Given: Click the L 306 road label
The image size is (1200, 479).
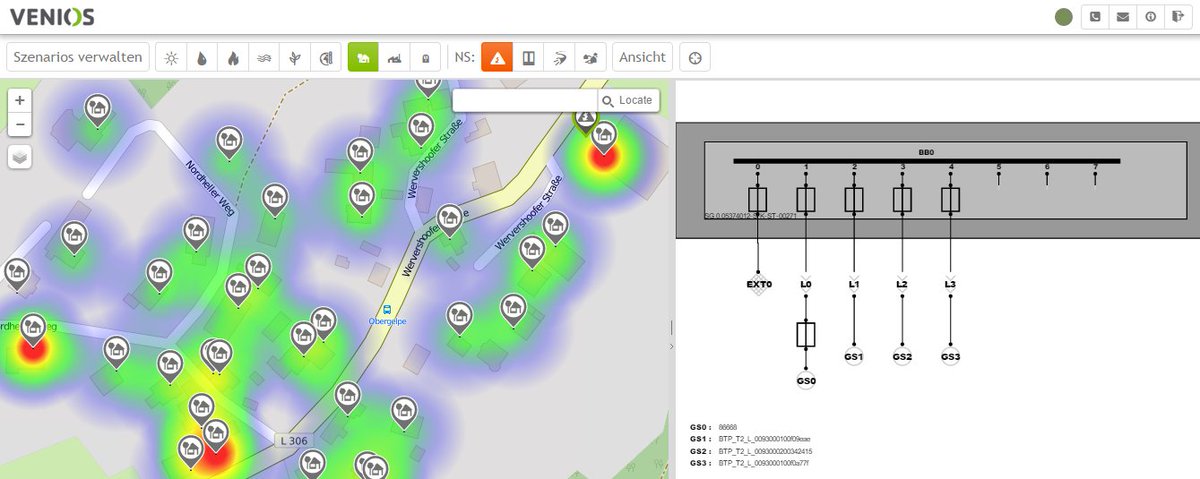Looking at the screenshot, I should coord(293,441).
